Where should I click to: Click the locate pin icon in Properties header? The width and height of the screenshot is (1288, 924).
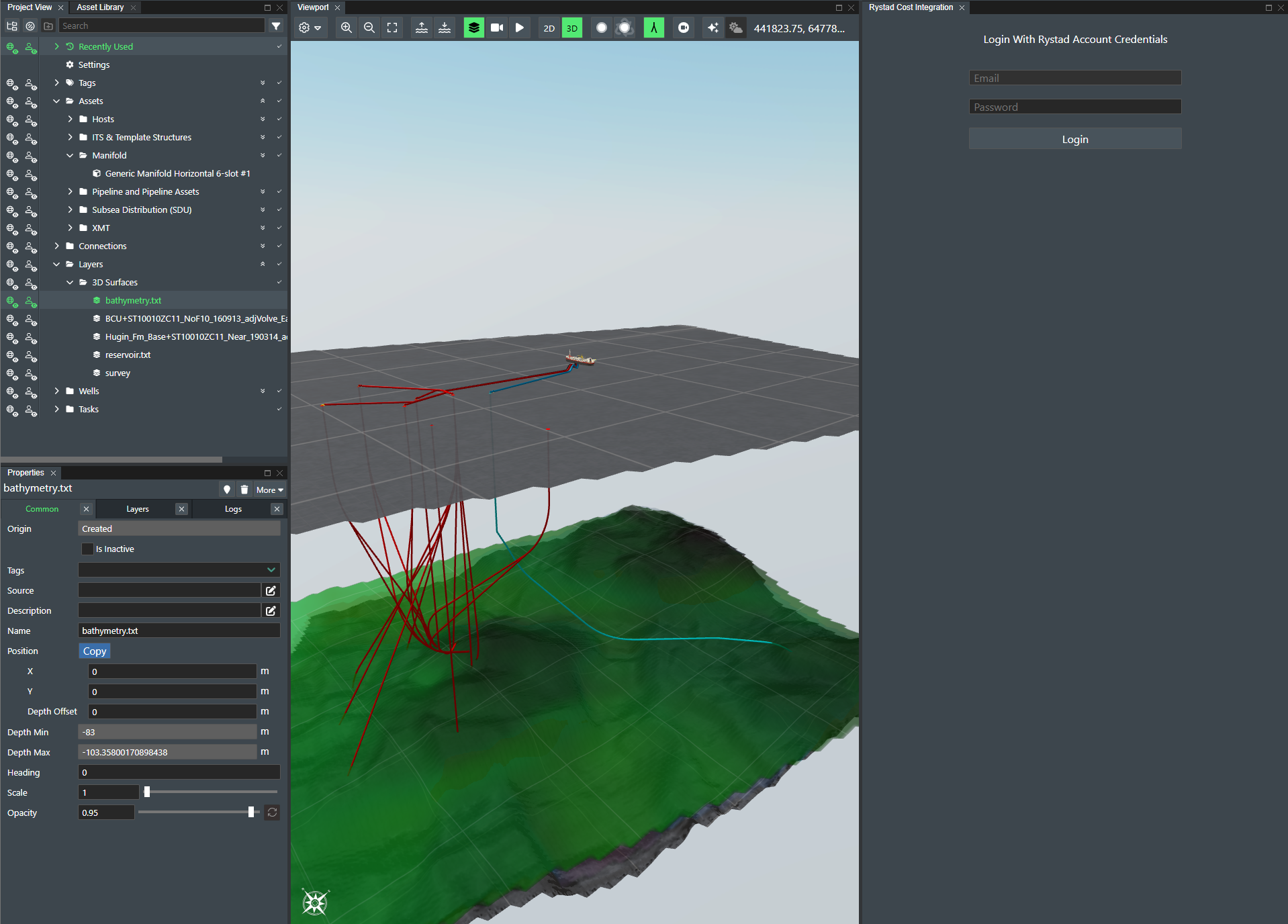[227, 490]
